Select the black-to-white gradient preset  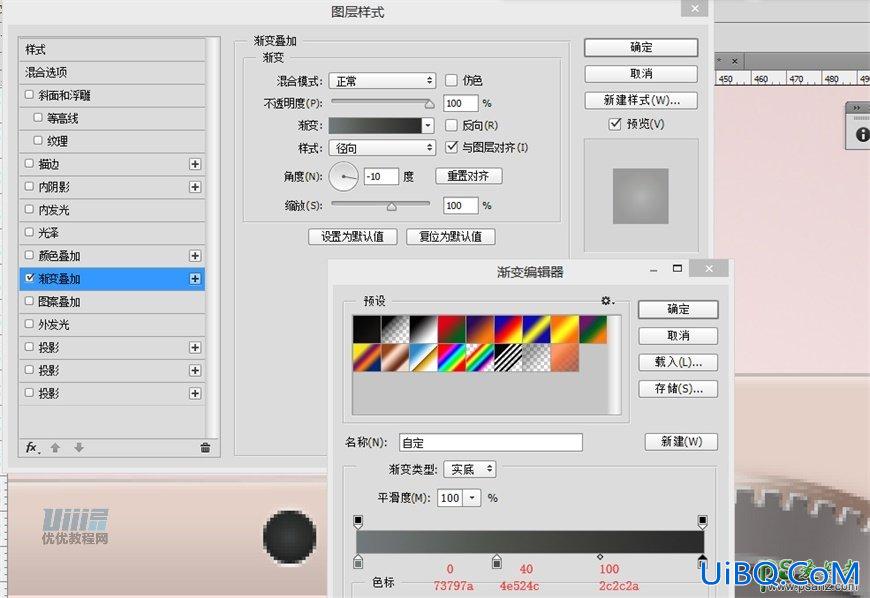pyautogui.click(x=423, y=330)
